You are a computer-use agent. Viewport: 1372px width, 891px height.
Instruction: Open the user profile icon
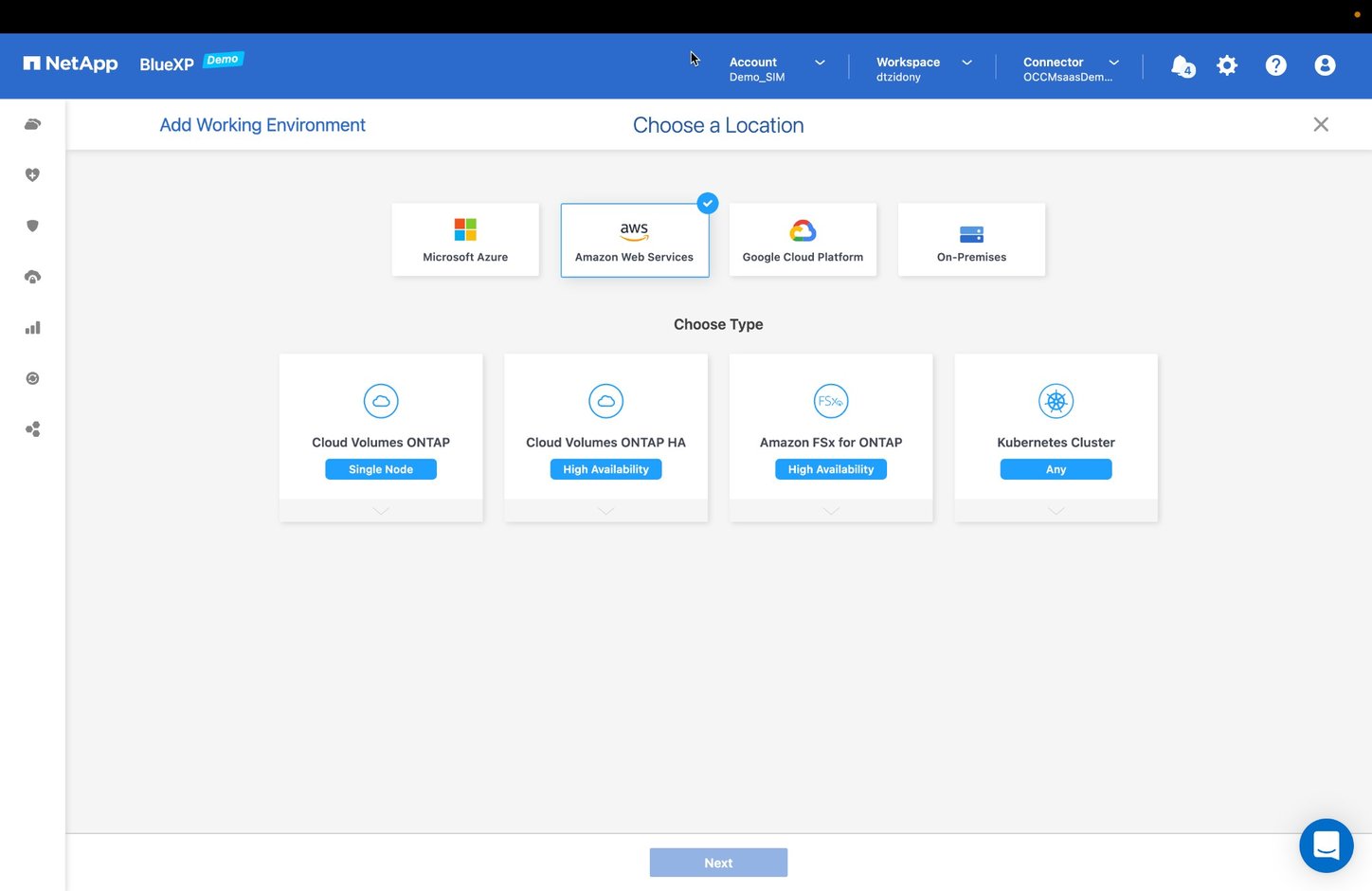click(1325, 65)
